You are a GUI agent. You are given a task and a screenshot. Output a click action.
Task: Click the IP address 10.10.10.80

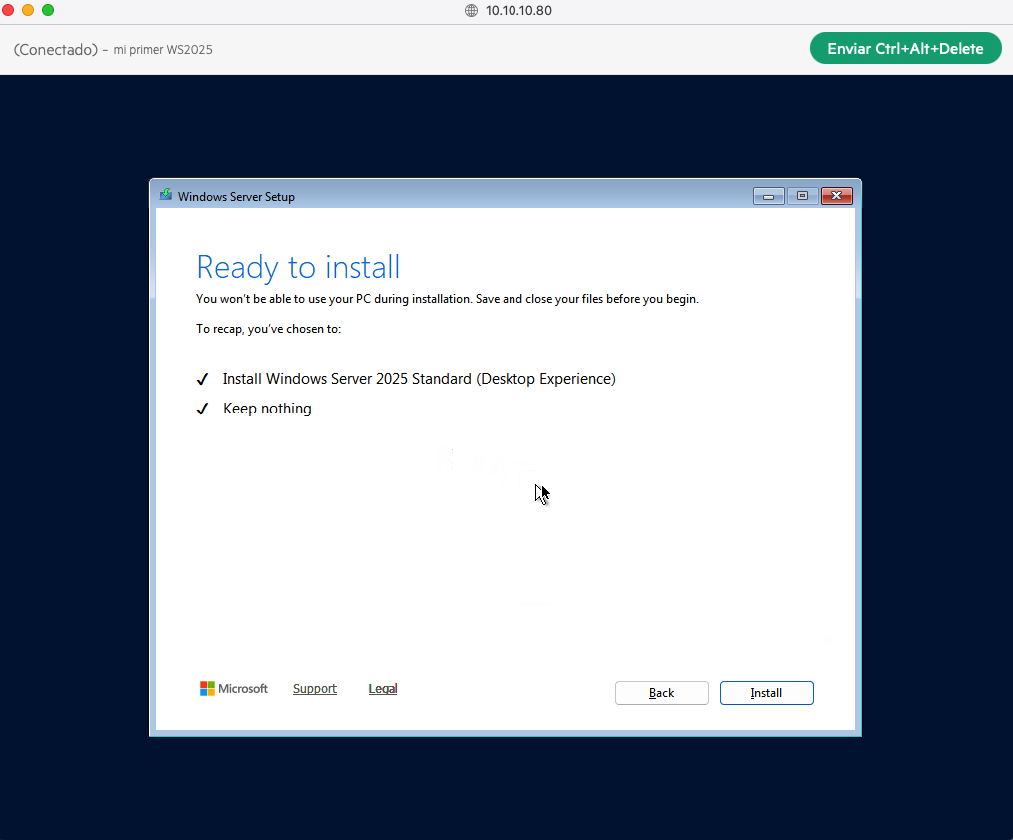pos(519,11)
